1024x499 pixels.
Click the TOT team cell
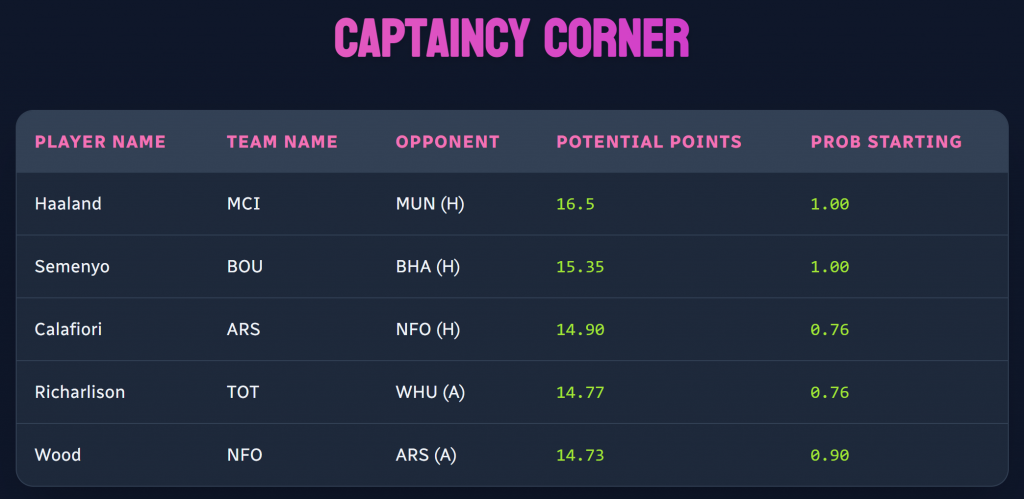(x=243, y=392)
